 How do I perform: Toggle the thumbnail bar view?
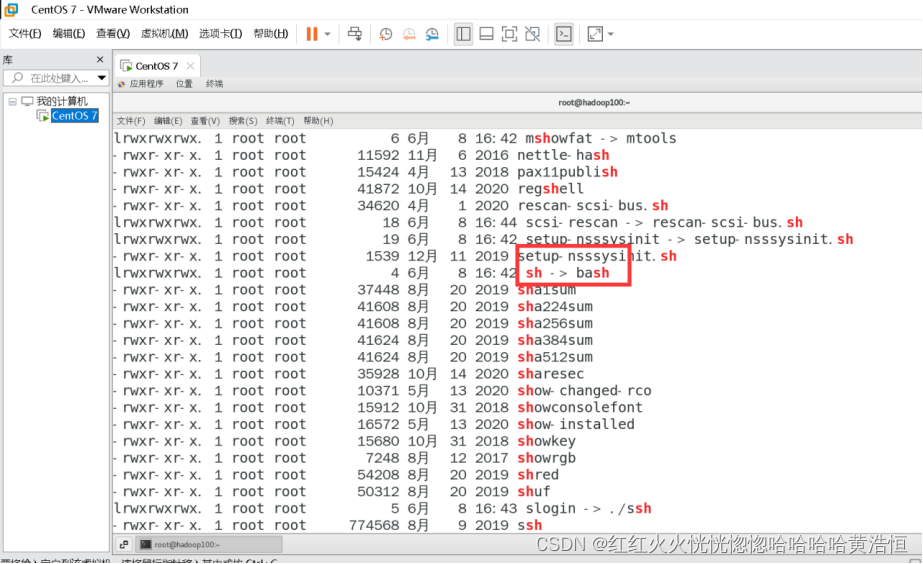coord(486,34)
